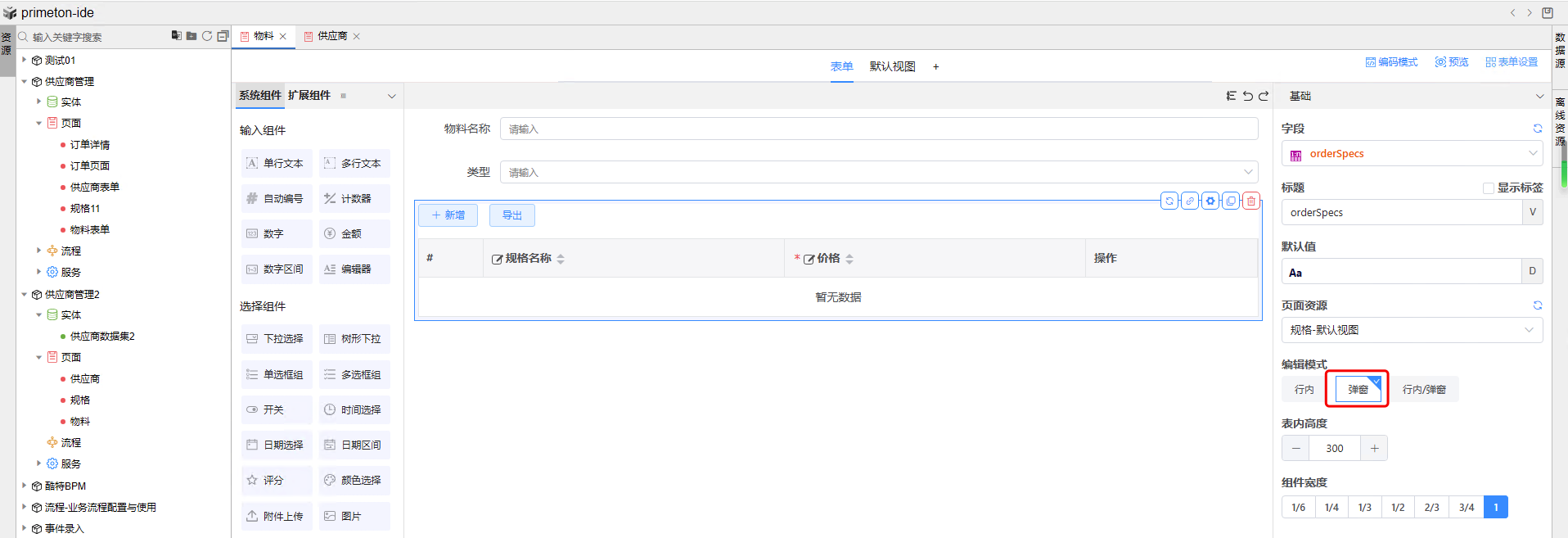The image size is (1568, 538).
Task: Select 行内/弹窗 edit mode
Action: 1424,390
